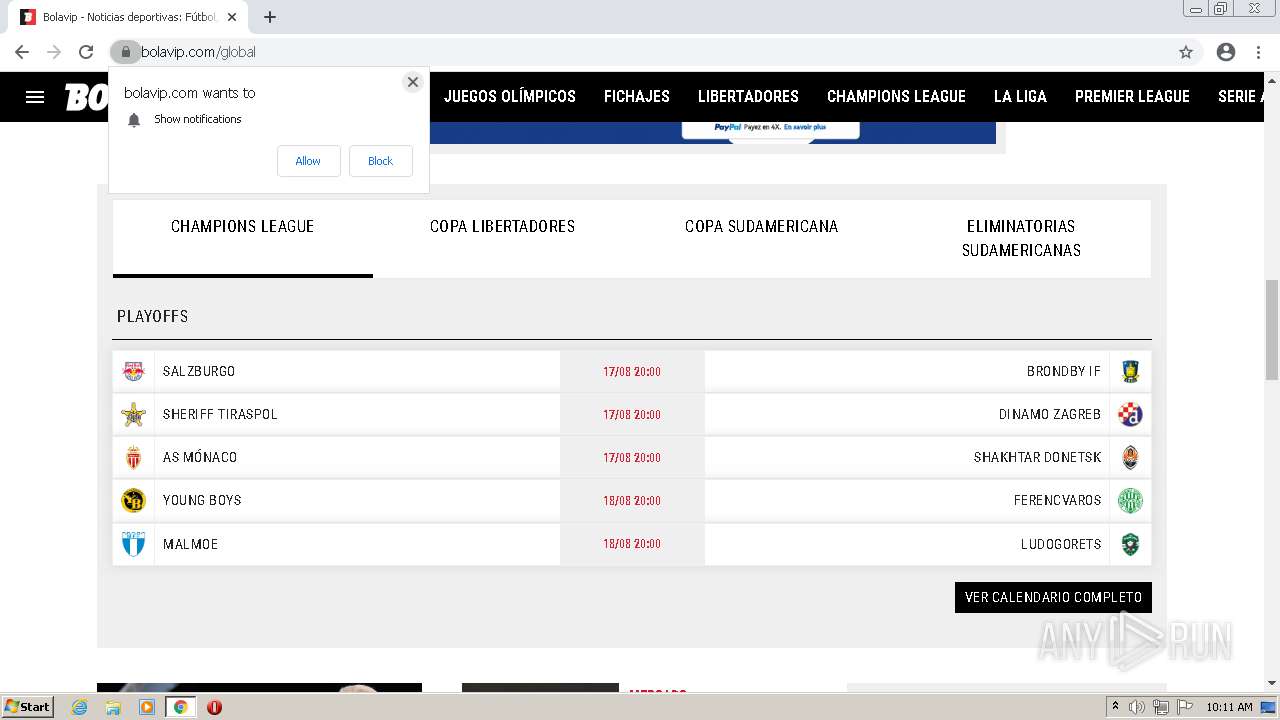The height and width of the screenshot is (720, 1280).
Task: Click the Salzburgo team name
Action: tap(199, 371)
